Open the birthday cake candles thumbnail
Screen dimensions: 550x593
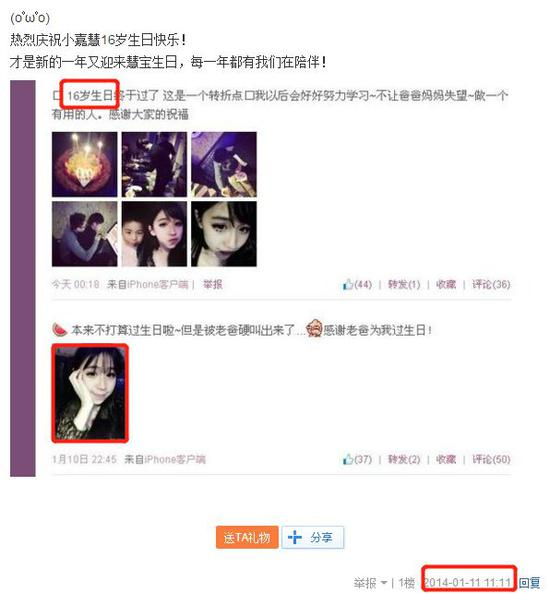point(84,164)
